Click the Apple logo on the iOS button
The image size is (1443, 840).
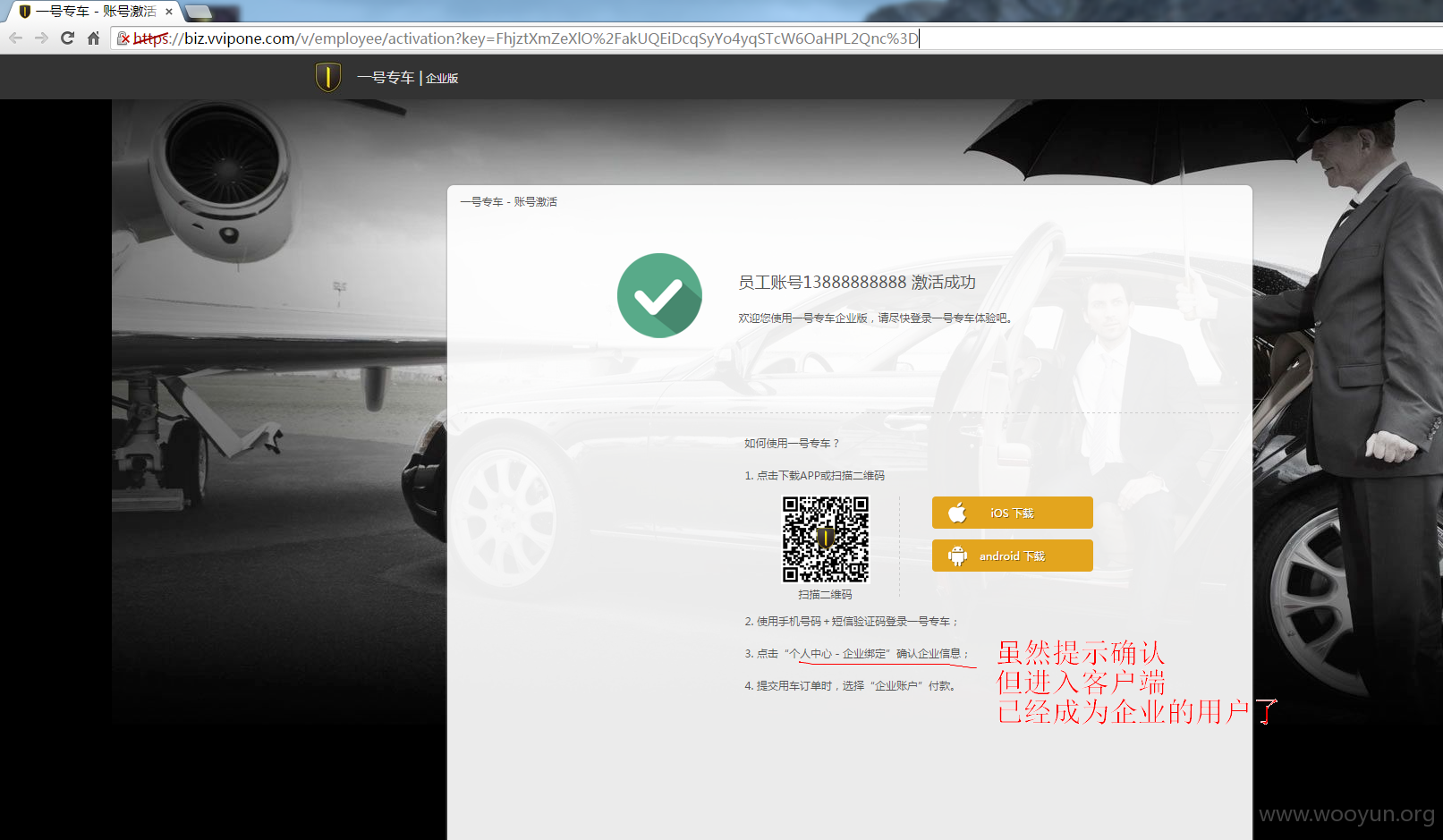tap(957, 513)
